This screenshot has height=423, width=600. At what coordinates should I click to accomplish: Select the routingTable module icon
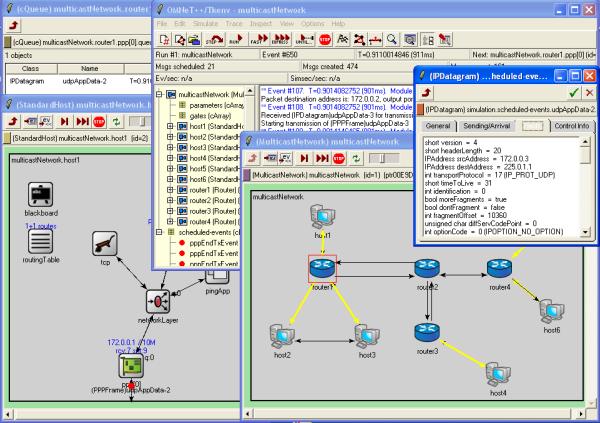point(40,242)
